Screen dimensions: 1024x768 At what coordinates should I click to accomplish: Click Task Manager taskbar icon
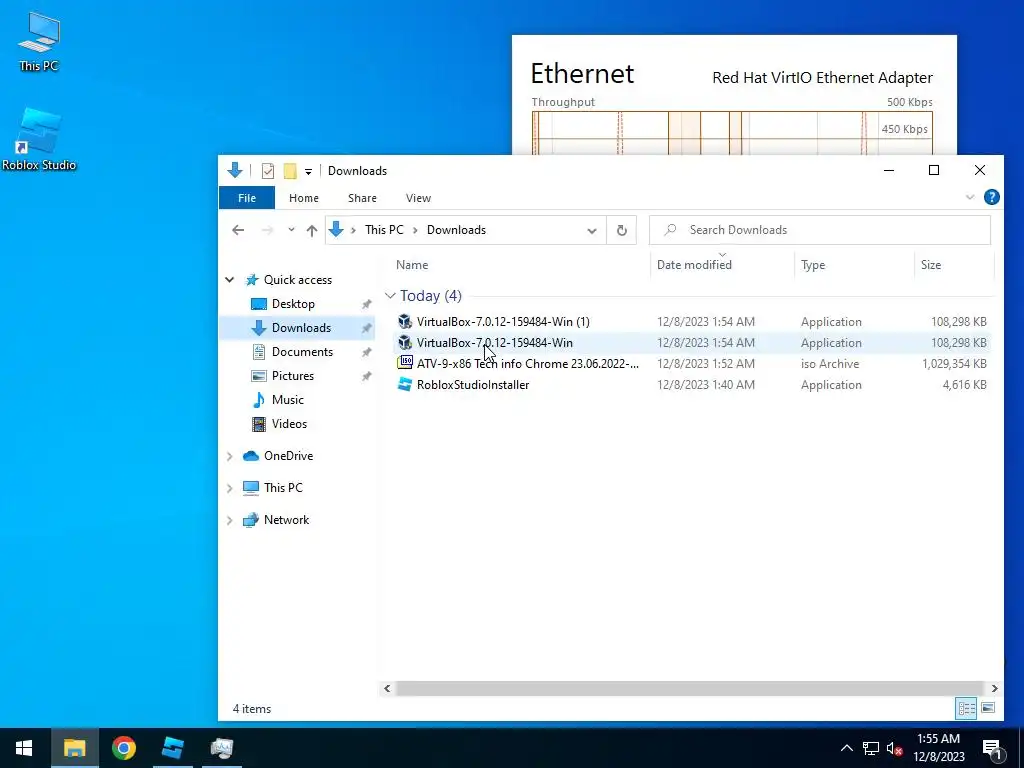click(221, 748)
